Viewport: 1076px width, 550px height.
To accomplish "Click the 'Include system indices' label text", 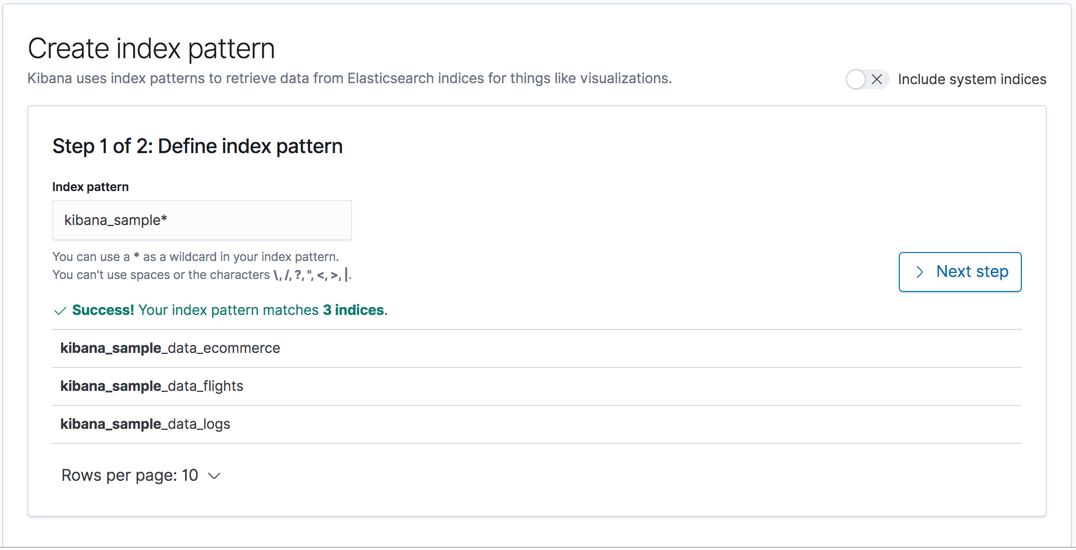I will (x=971, y=79).
